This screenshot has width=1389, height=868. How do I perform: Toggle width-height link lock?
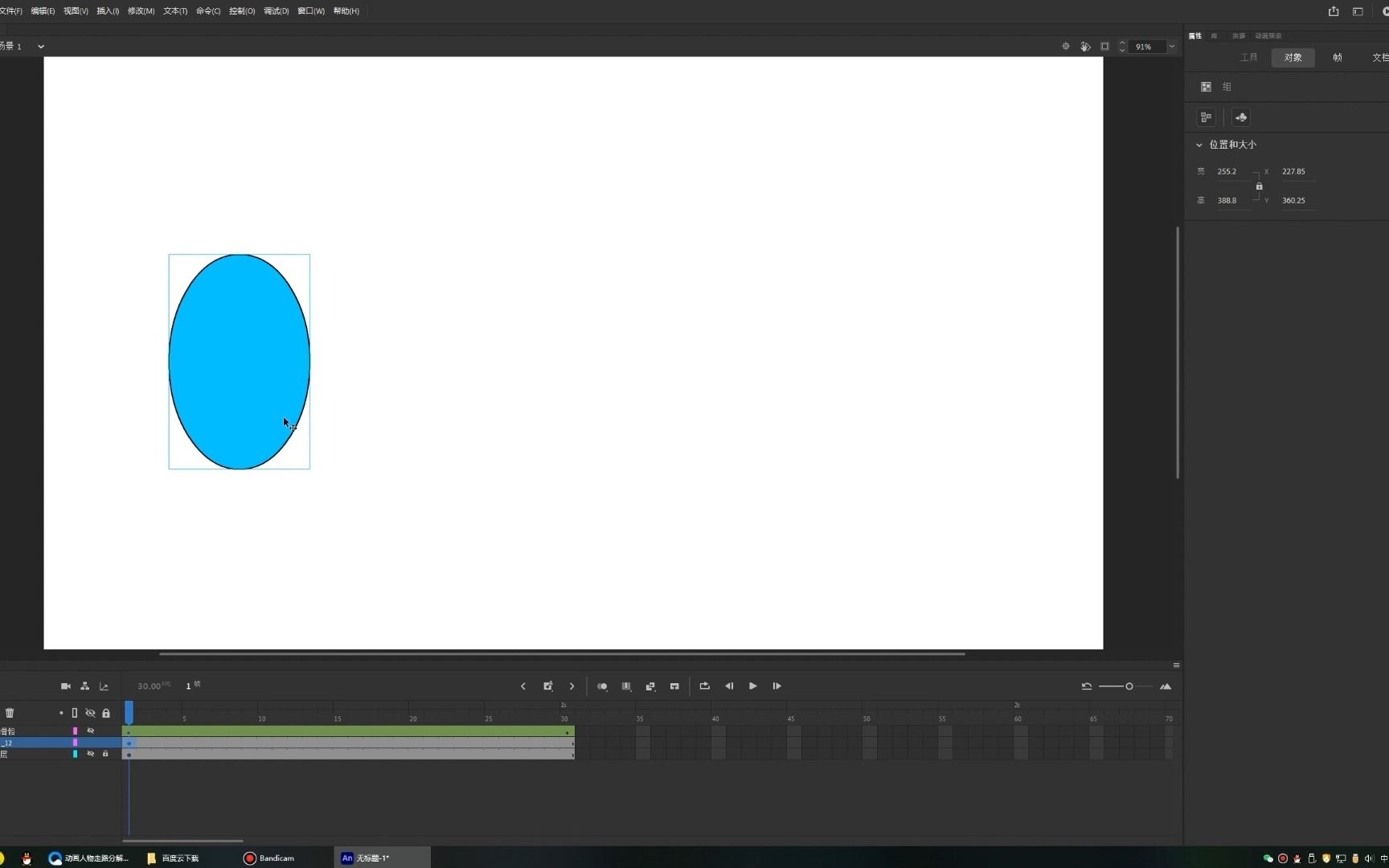click(1259, 186)
